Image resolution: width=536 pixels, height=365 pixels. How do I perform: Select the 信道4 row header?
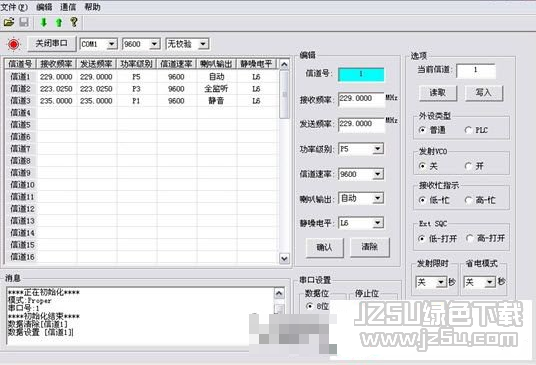[21, 113]
